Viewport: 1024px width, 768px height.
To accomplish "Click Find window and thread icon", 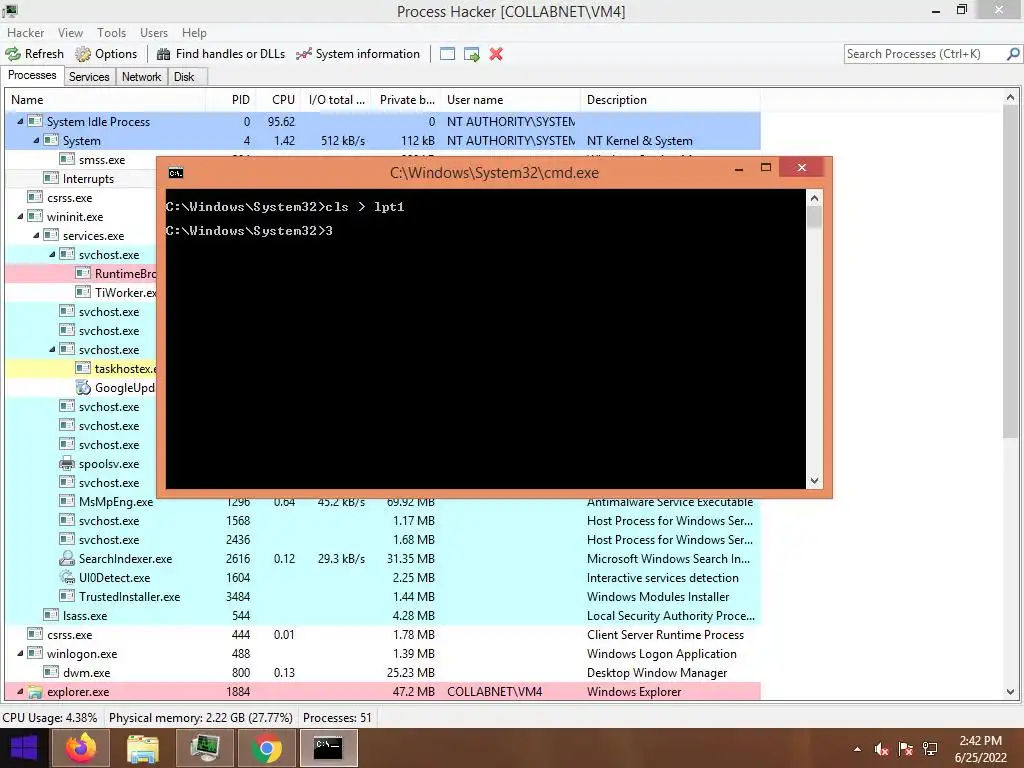I will tap(472, 54).
